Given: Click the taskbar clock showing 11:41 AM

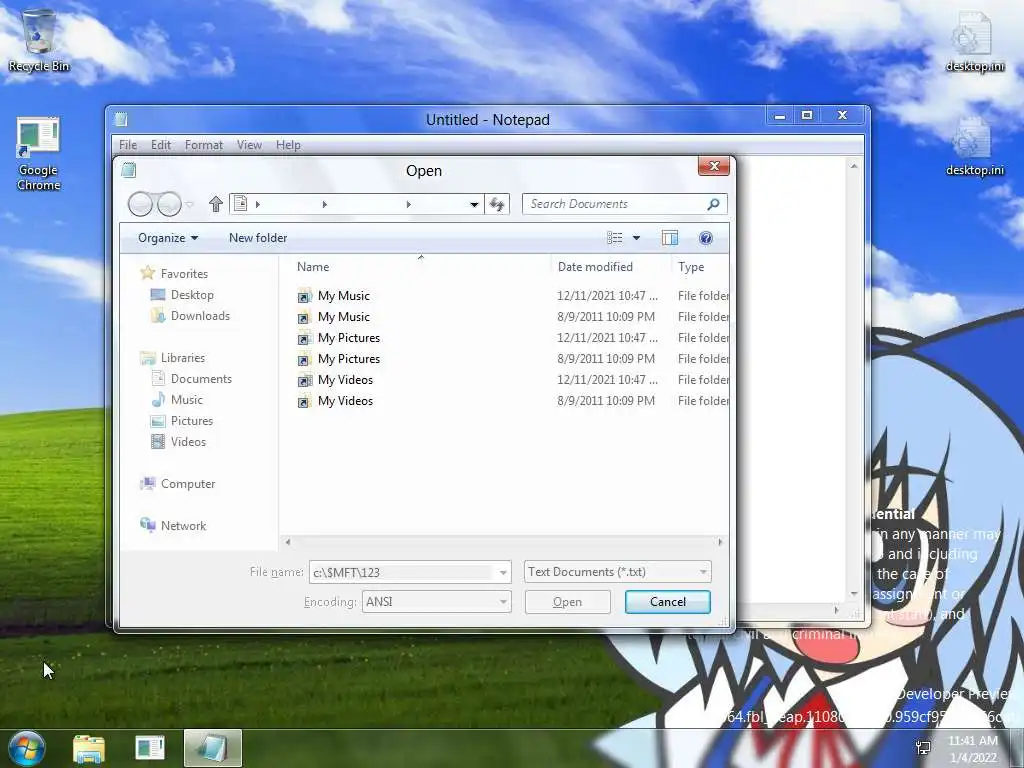Looking at the screenshot, I should (x=973, y=748).
